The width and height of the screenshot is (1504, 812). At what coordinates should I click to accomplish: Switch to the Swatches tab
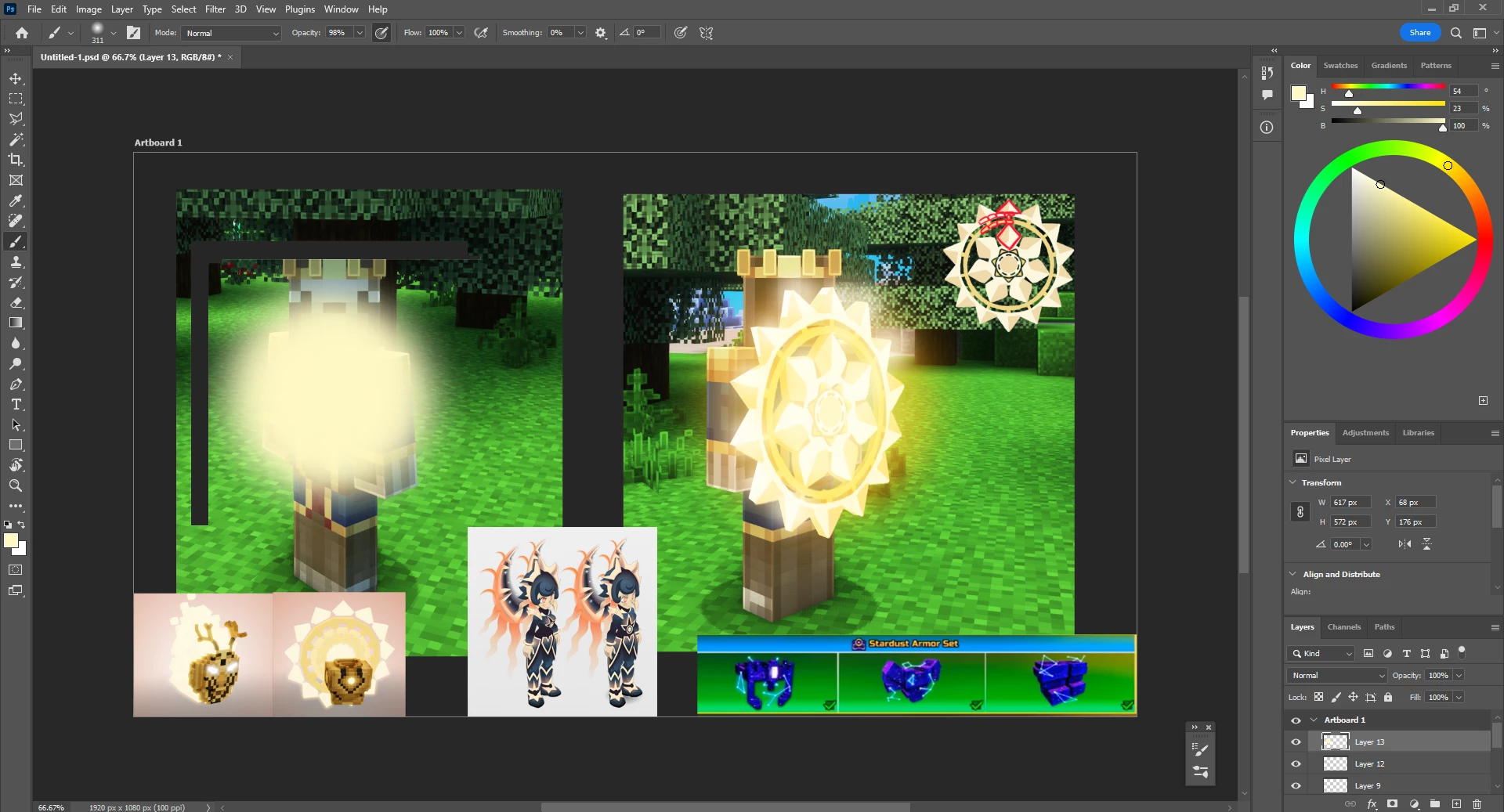tap(1340, 66)
